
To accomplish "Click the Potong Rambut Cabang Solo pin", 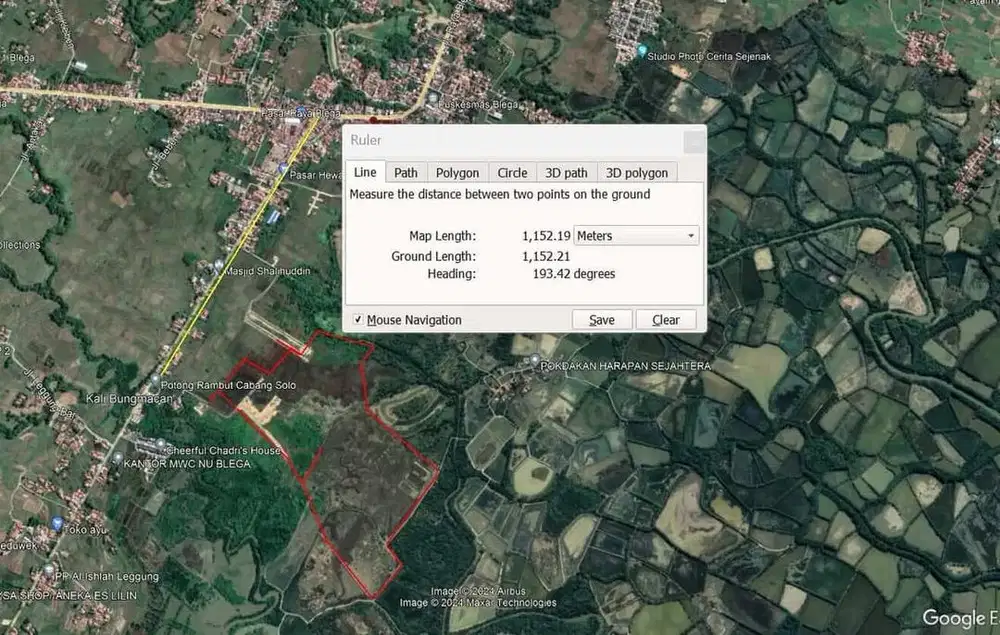I will (x=155, y=381).
